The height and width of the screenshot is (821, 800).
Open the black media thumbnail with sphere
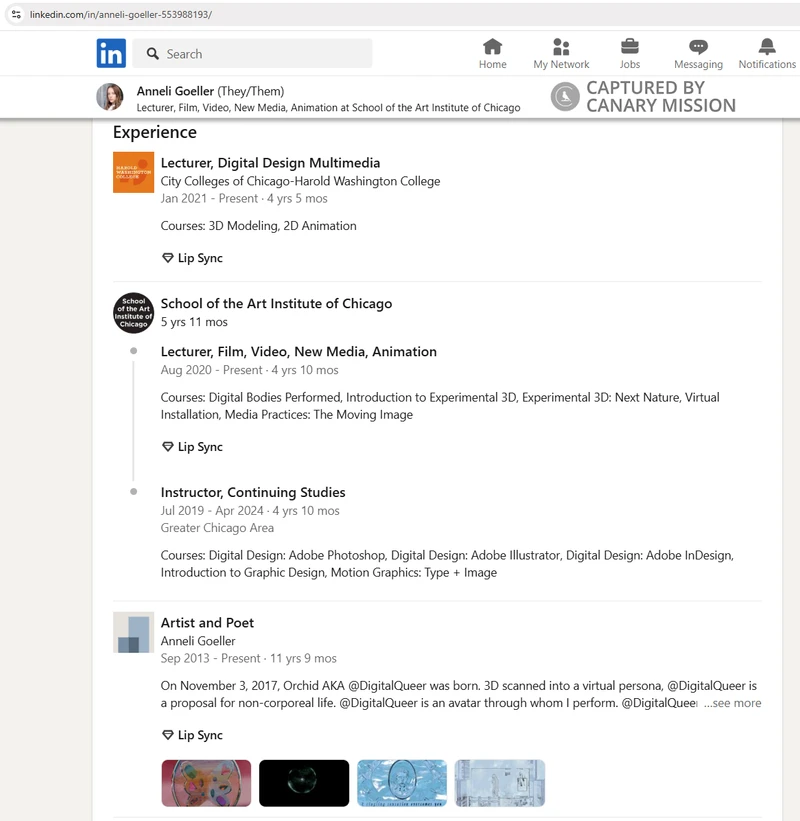304,783
